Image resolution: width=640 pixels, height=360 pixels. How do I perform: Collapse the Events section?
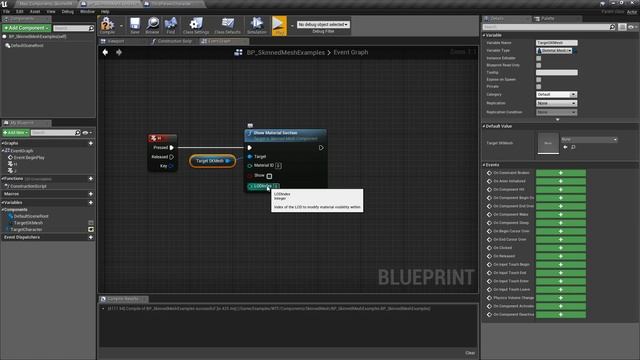tap(484, 165)
